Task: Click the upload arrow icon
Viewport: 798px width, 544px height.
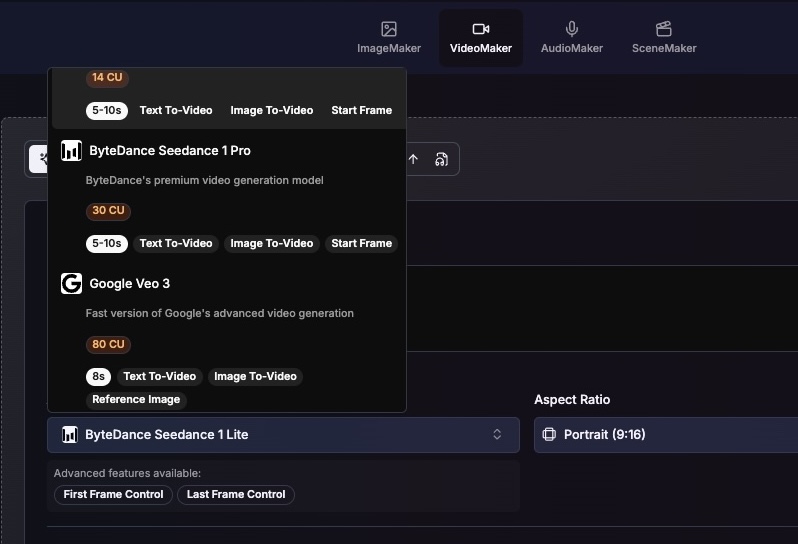Action: 413,159
